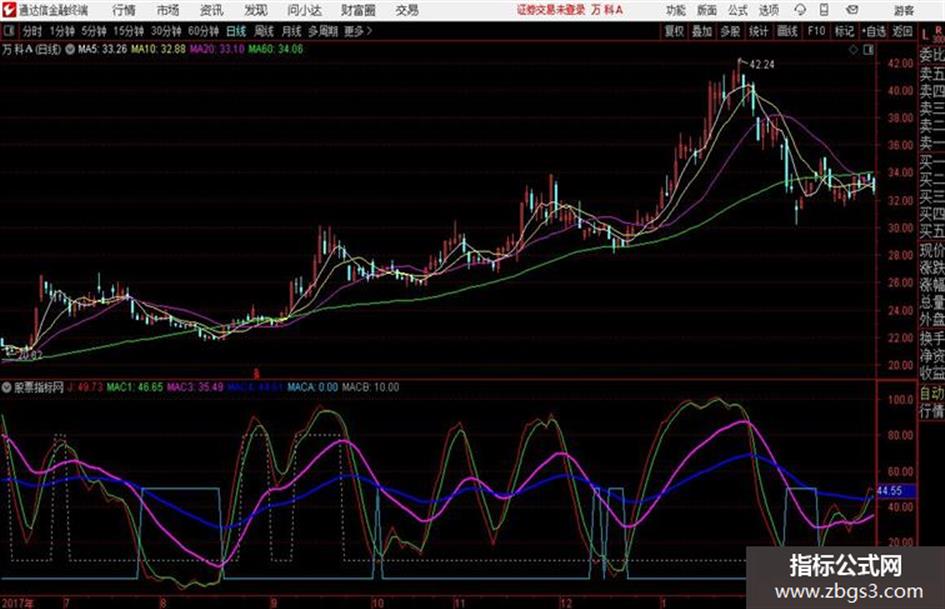The height and width of the screenshot is (609, 945).
Task: Select the 日线 period tab
Action: (236, 31)
